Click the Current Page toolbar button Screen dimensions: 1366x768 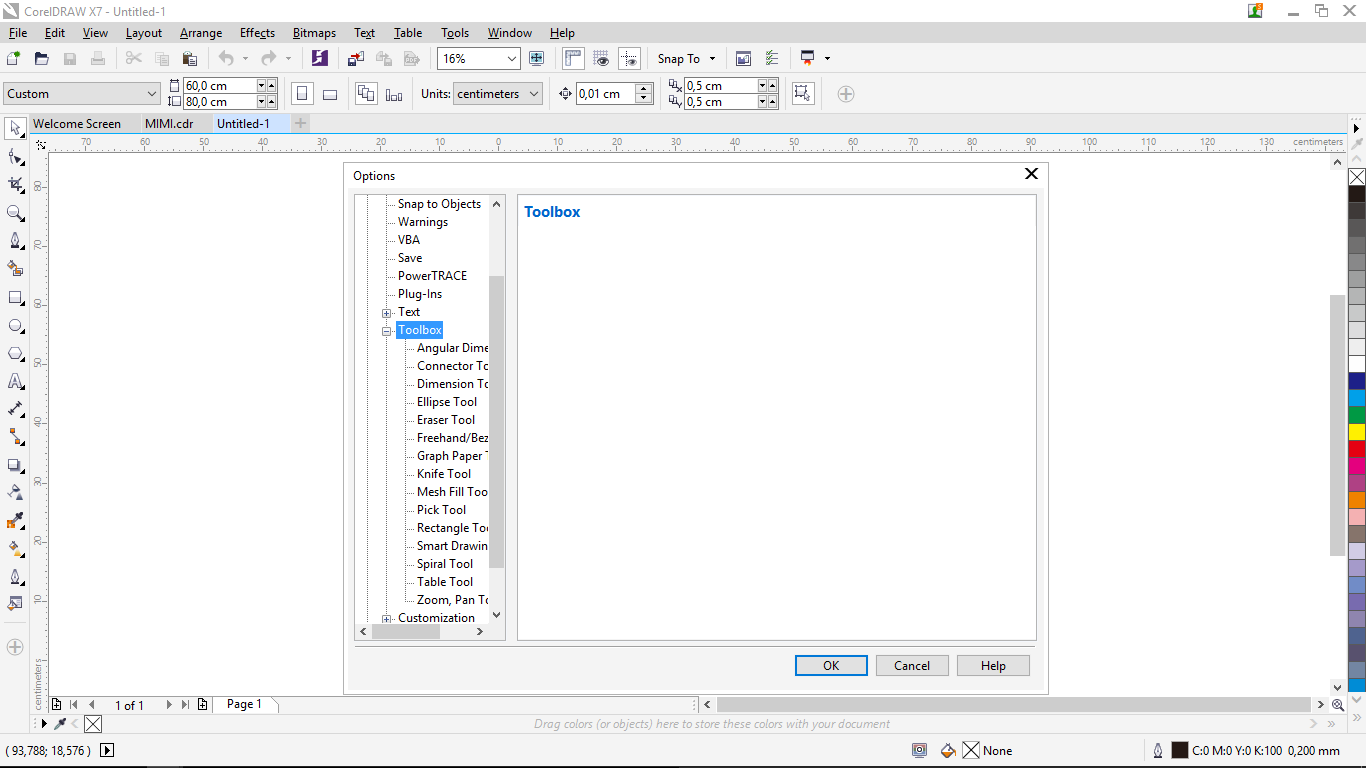394,94
